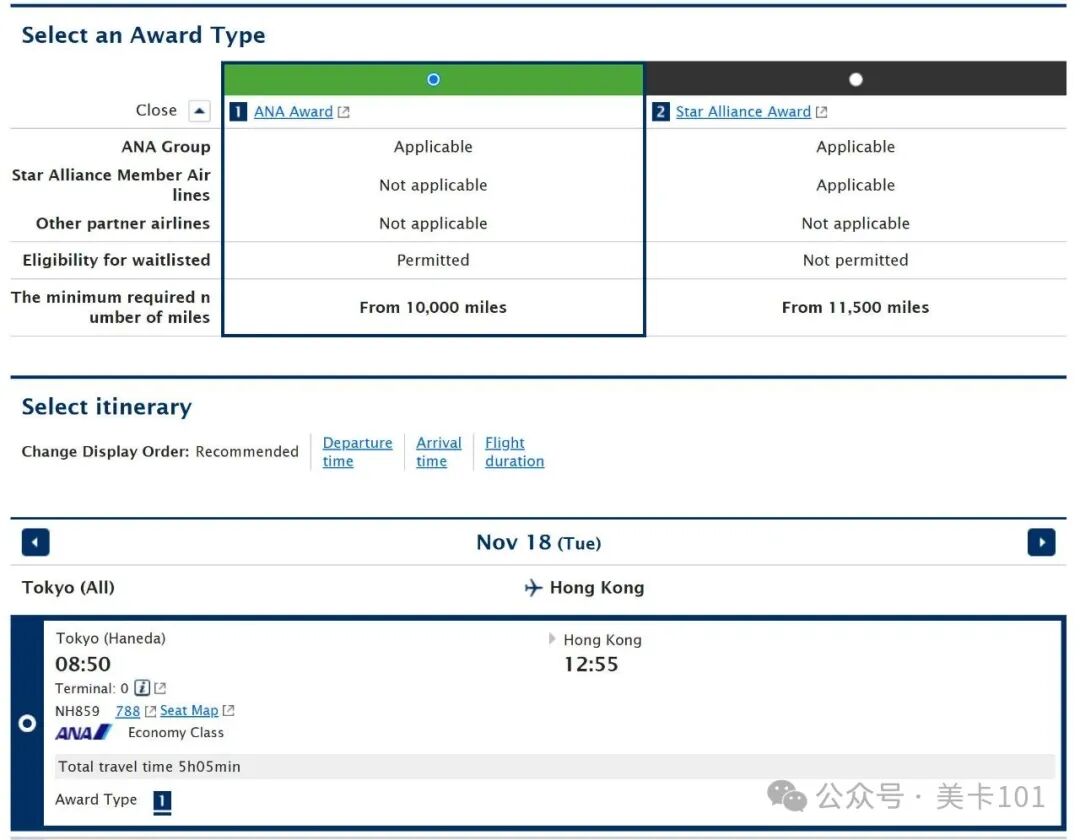Click number 2 badge beside Star Alliance Award

[x=660, y=112]
